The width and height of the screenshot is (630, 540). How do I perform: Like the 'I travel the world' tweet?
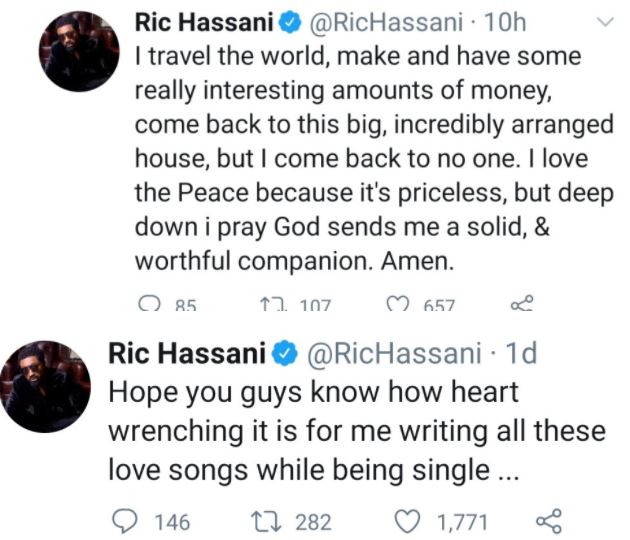[395, 304]
